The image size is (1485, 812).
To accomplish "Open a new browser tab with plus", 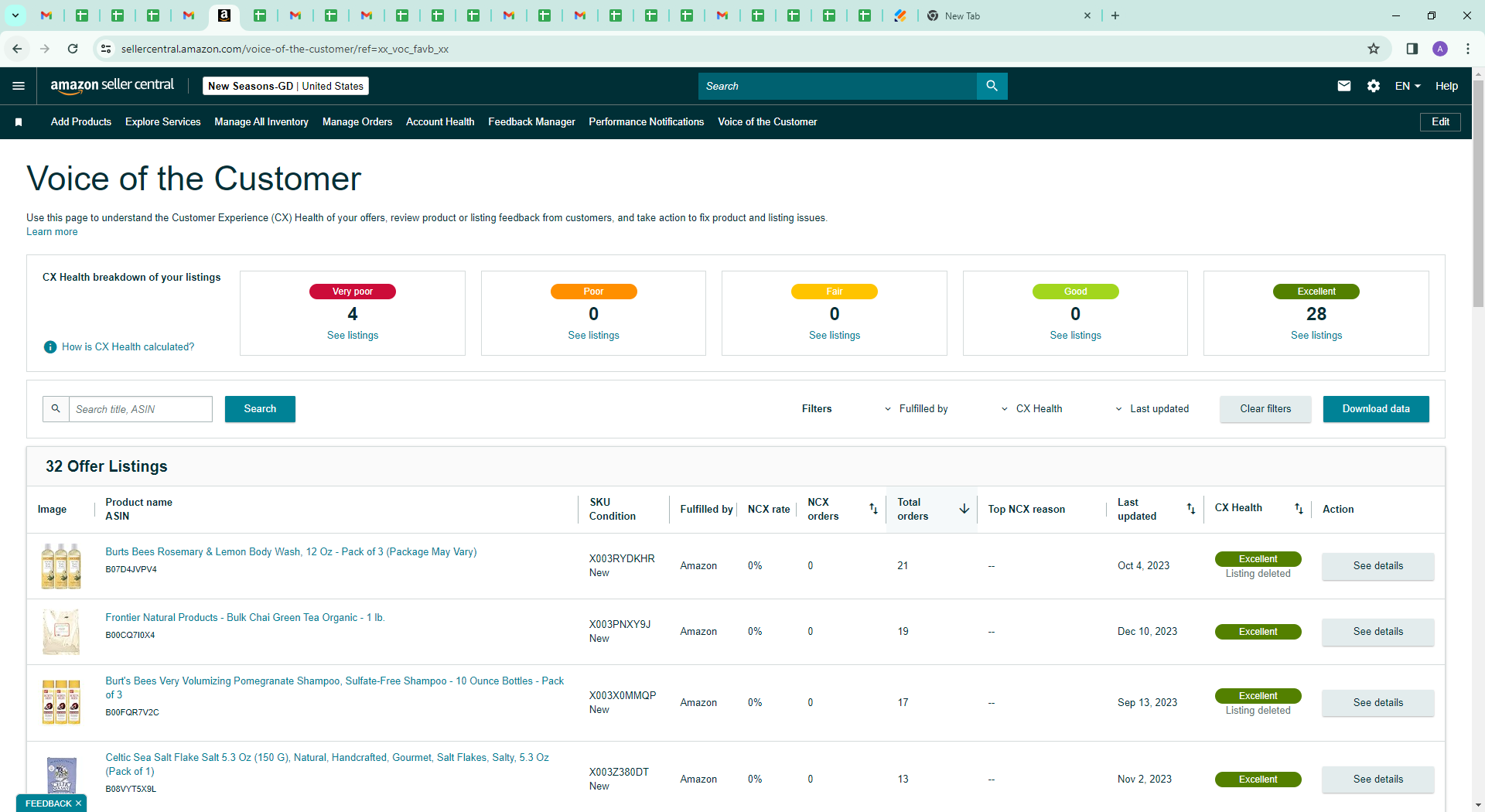I will 1115,15.
